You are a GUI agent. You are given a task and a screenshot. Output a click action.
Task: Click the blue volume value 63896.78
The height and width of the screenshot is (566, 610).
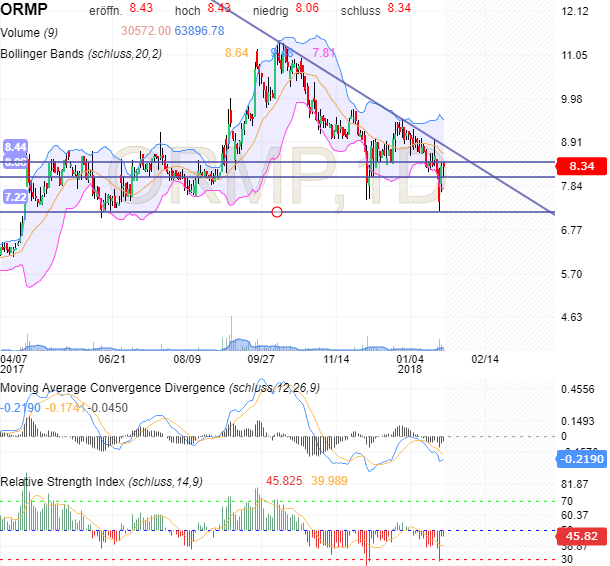click(x=199, y=31)
